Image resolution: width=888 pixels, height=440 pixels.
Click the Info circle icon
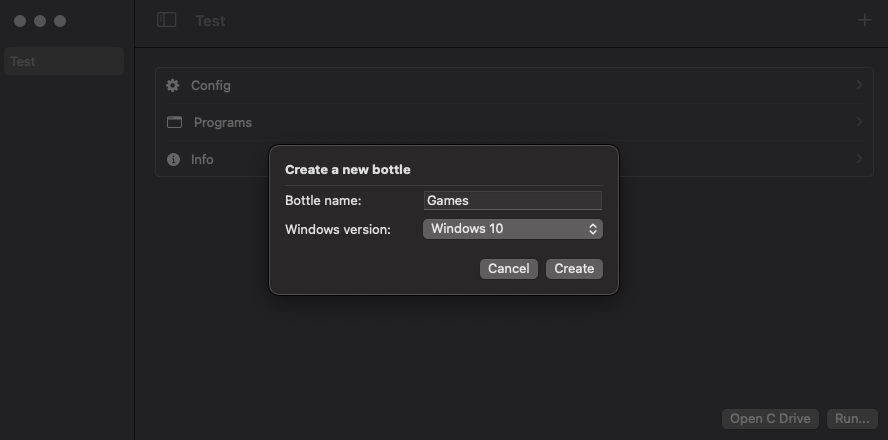pyautogui.click(x=173, y=160)
